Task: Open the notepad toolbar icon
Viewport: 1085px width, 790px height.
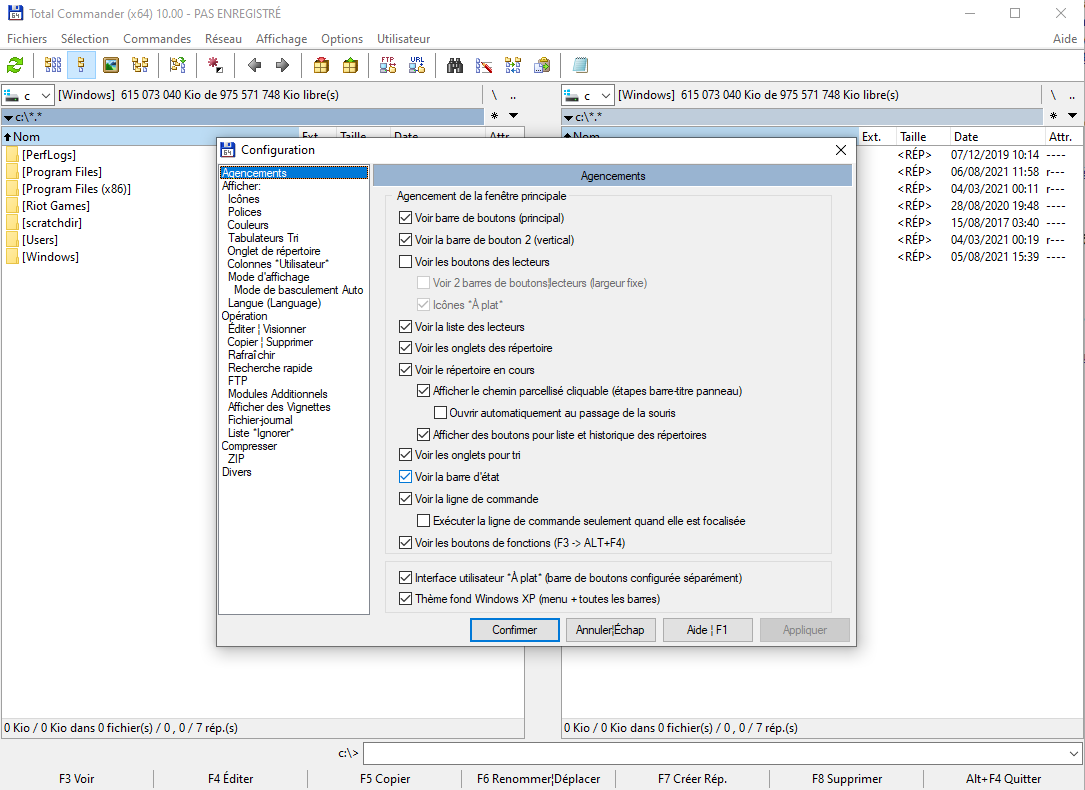Action: [x=580, y=66]
